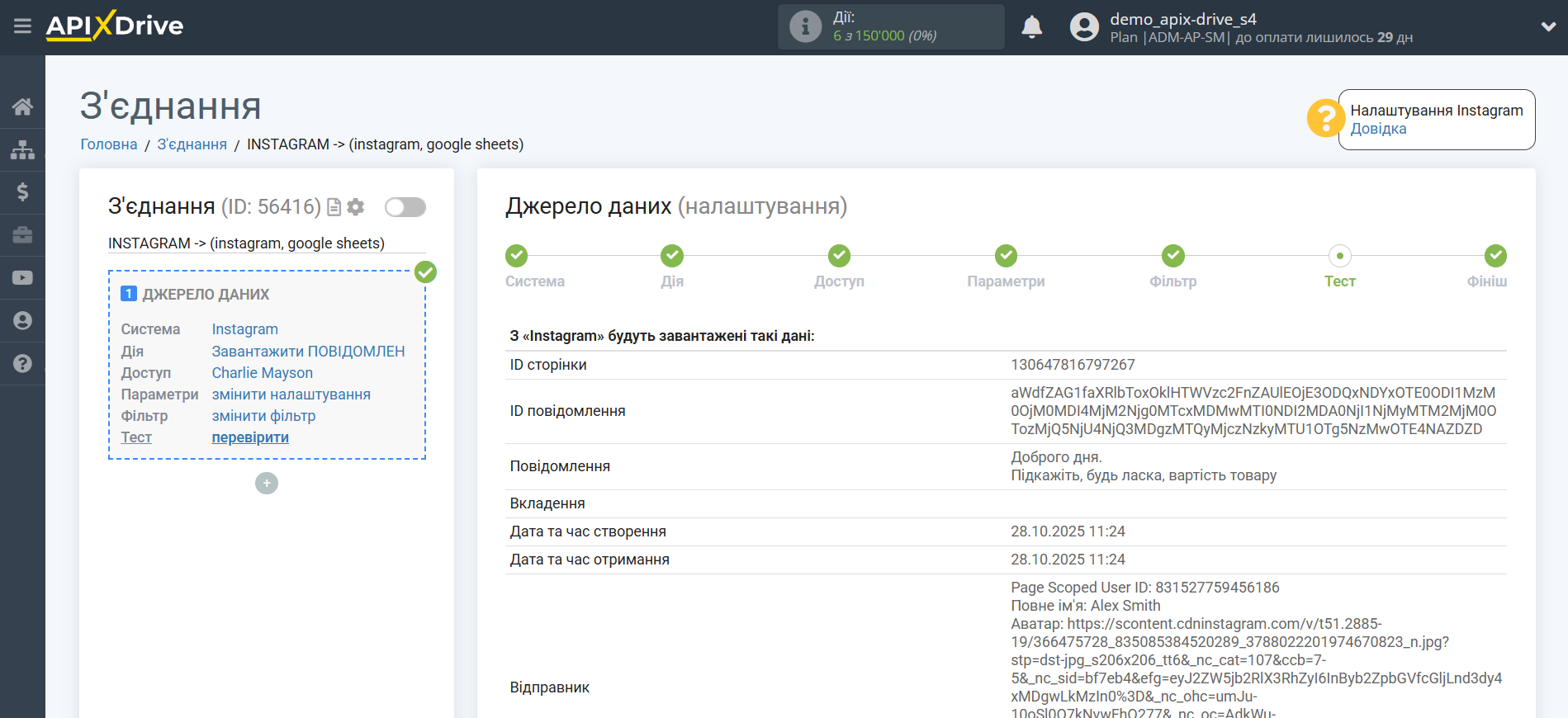Open the home icon in the sidebar
Image resolution: width=1568 pixels, height=718 pixels.
[x=22, y=106]
